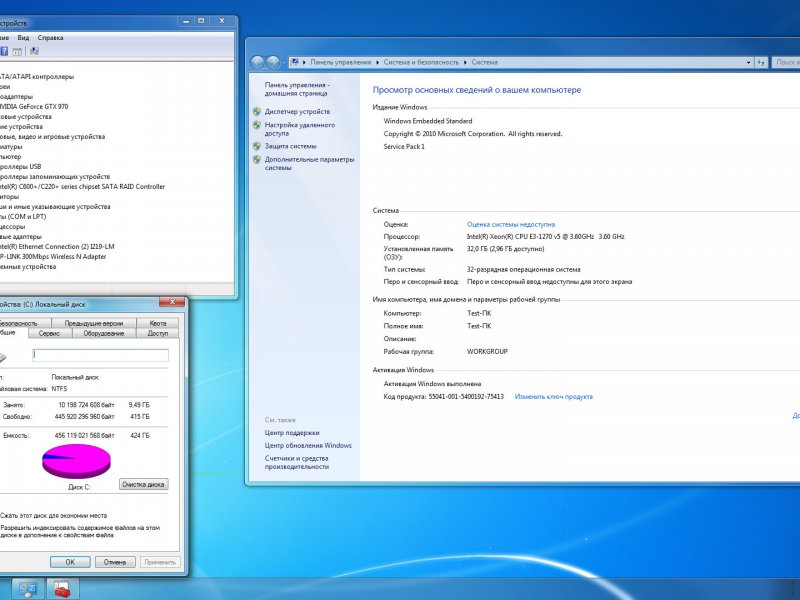Close the disk (C:) properties dialog
Viewport: 800px width, 600px height.
tap(172, 302)
